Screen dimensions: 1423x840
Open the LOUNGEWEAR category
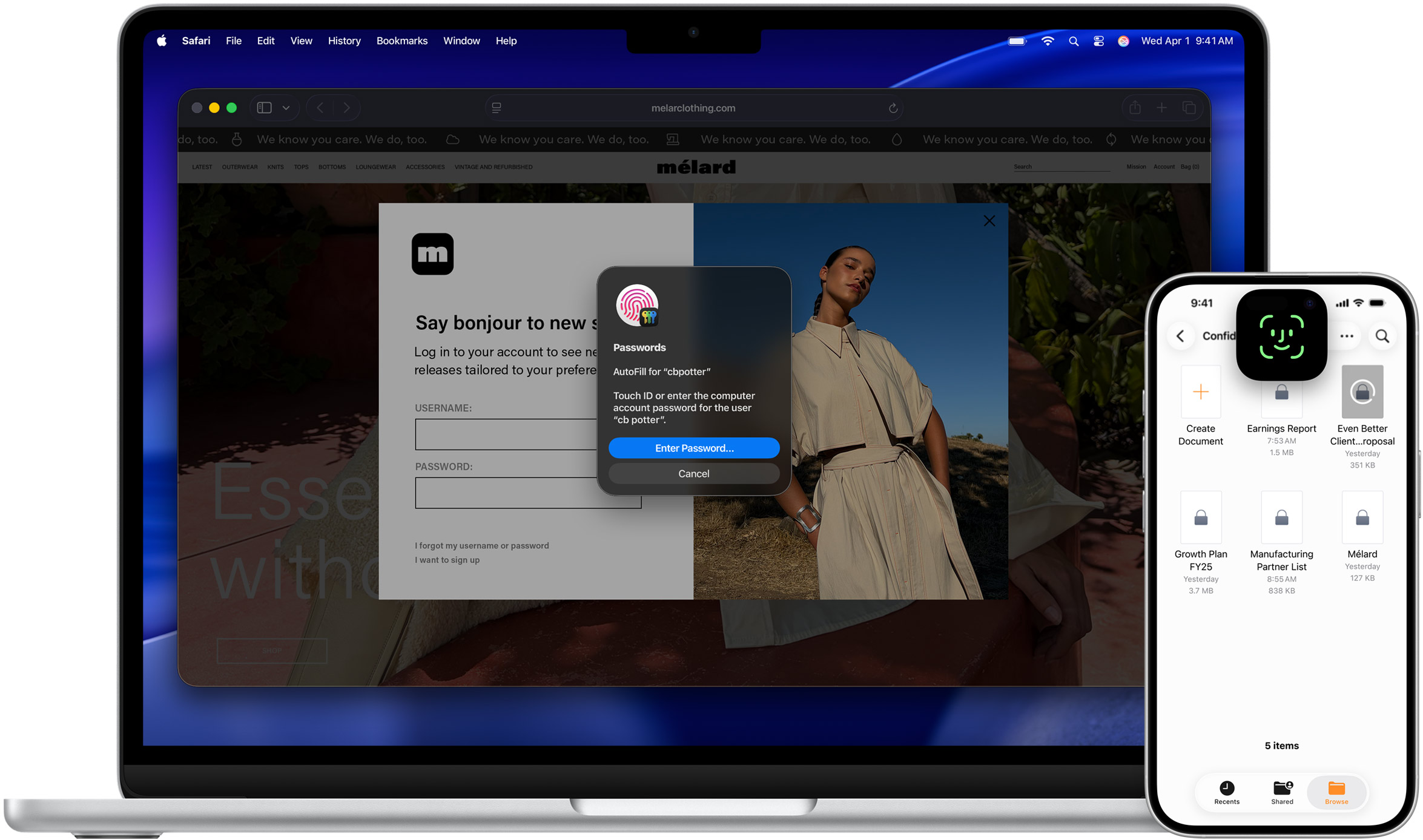click(375, 167)
